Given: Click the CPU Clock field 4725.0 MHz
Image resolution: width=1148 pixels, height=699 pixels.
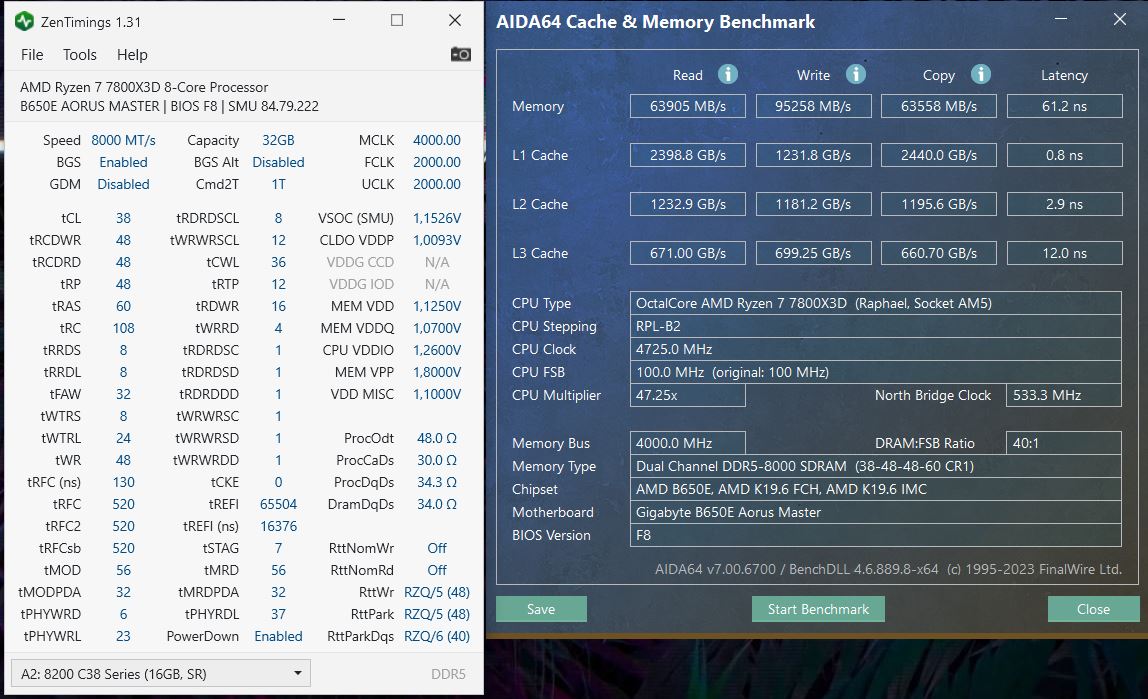Looking at the screenshot, I should click(876, 349).
